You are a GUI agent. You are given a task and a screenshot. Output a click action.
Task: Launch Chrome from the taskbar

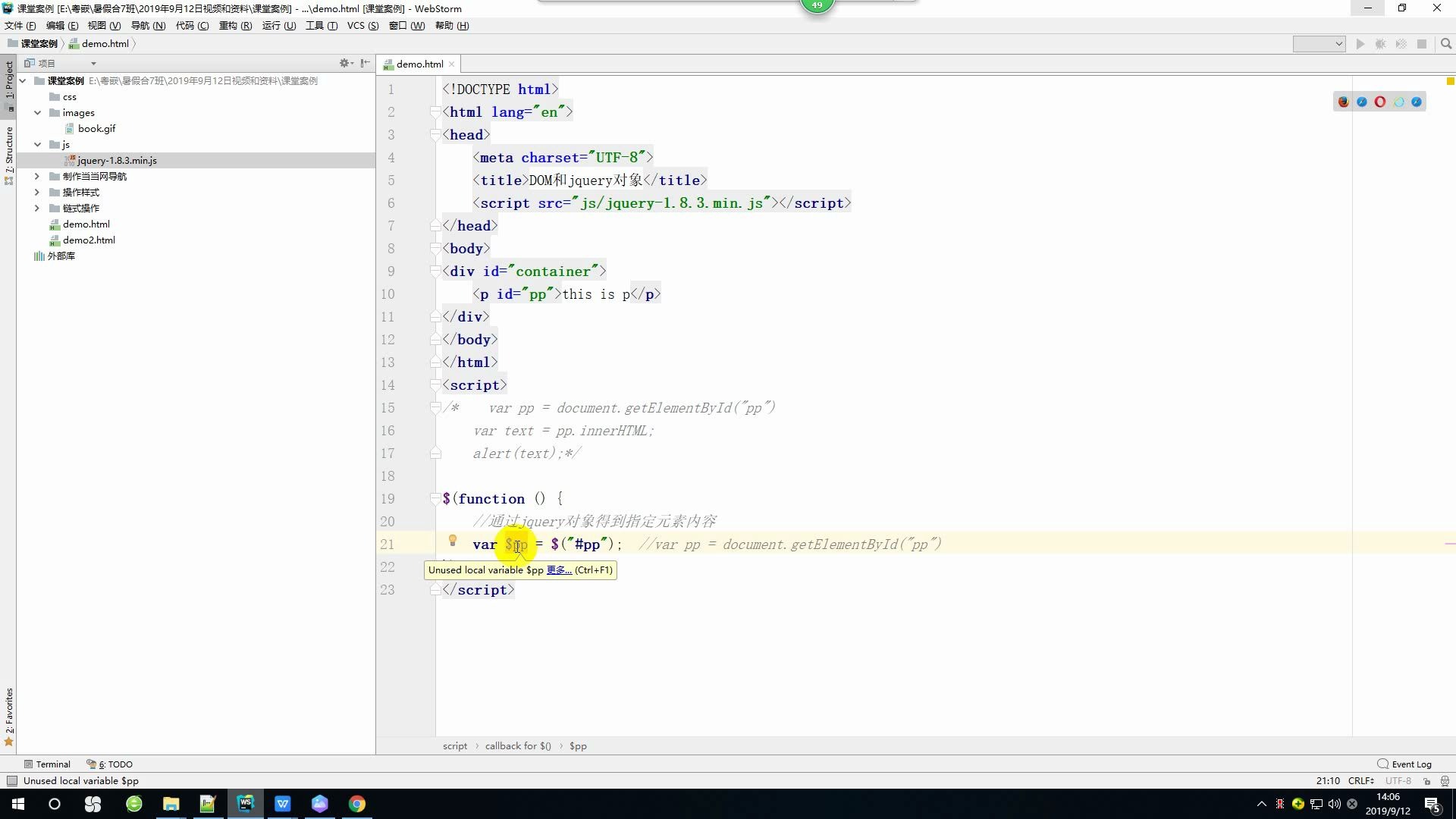click(x=356, y=804)
